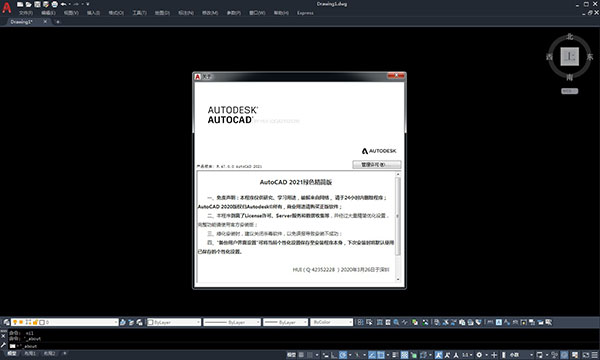Expand the quick access toolbar customize arrow
Viewport: 600px width, 360px height.
click(x=88, y=4)
